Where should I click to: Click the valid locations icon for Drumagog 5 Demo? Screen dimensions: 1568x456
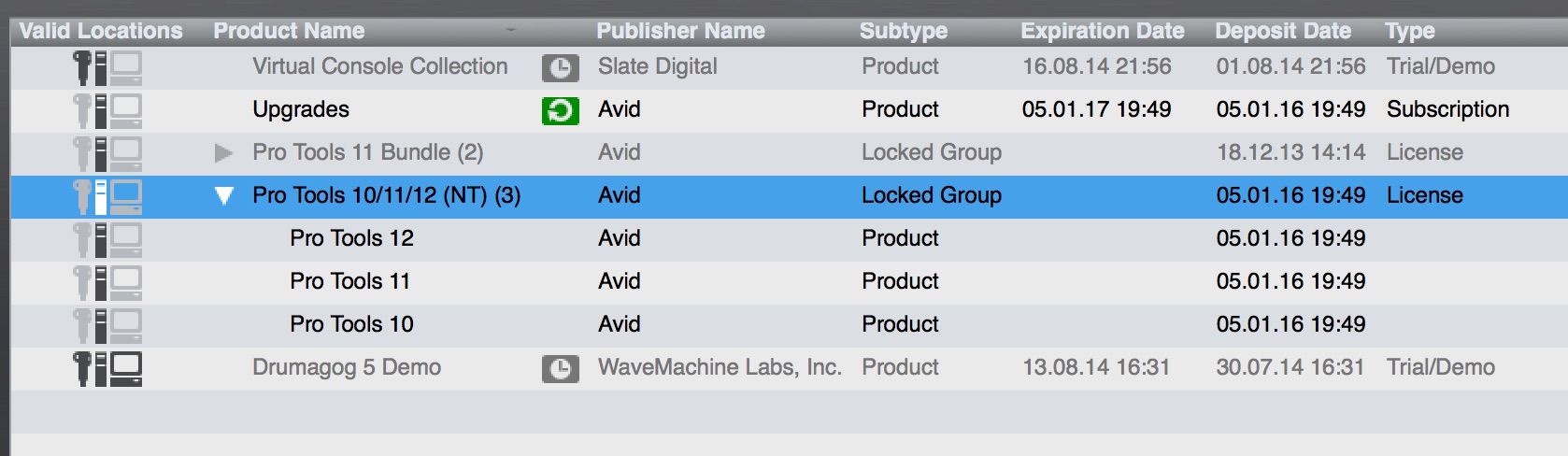[x=107, y=368]
